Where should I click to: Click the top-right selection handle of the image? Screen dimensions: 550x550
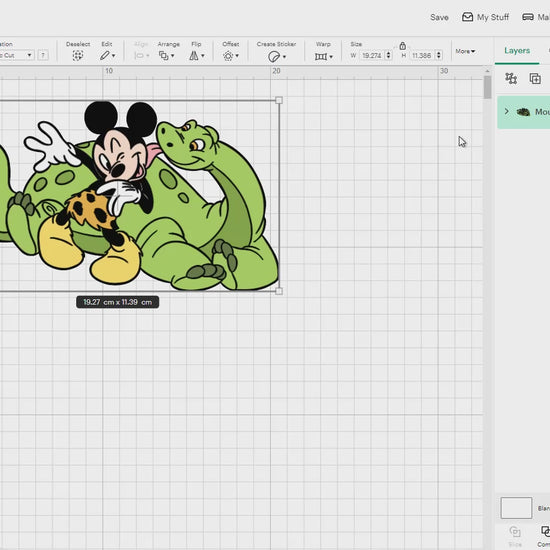pyautogui.click(x=279, y=100)
